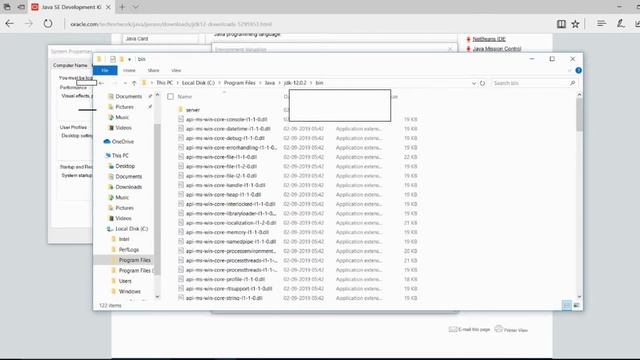The height and width of the screenshot is (360, 640).
Task: Sort by the Name column header
Action: (x=184, y=96)
